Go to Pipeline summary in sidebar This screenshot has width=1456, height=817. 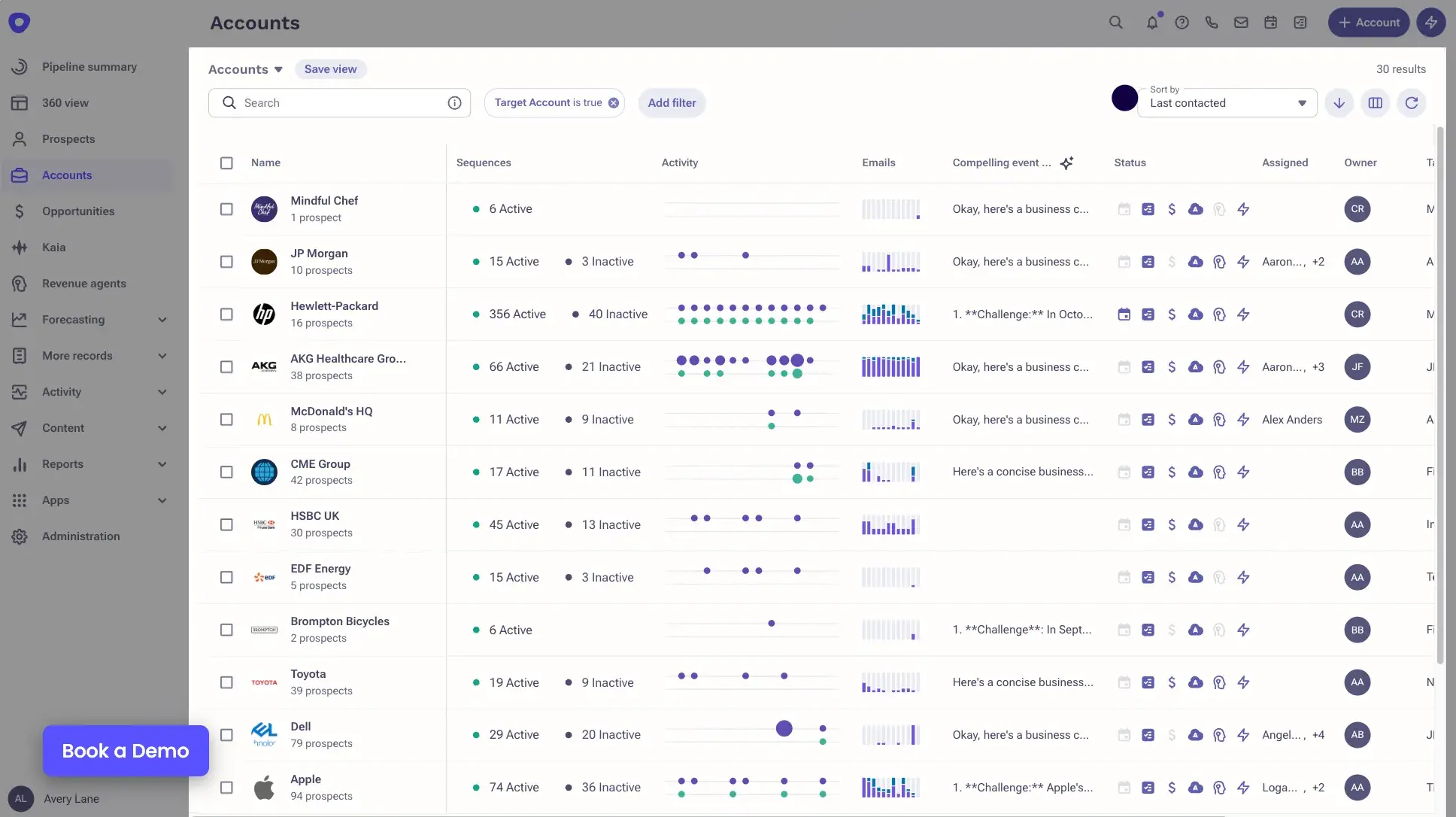(89, 67)
